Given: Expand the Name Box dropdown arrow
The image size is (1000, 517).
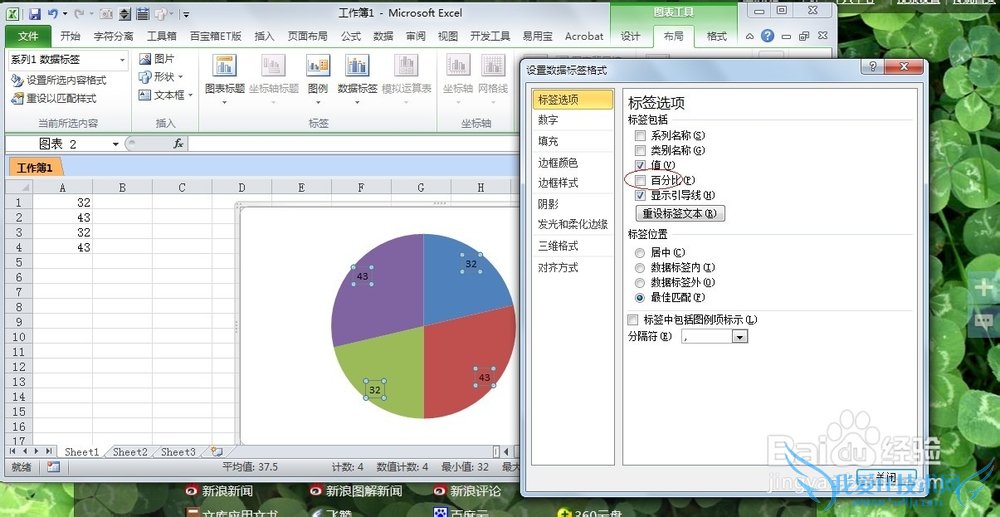Looking at the screenshot, I should tap(116, 144).
